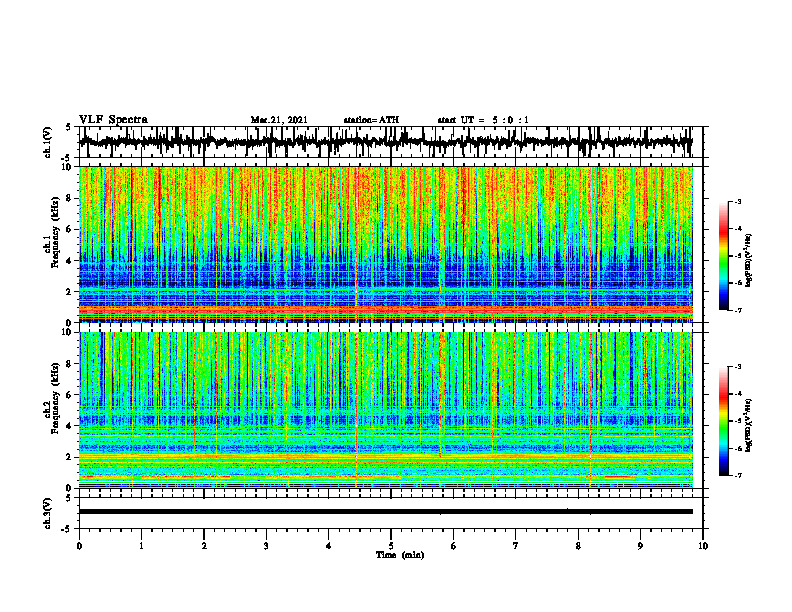
Task: Click the ch.3 flat black waveform bar
Action: [385, 512]
